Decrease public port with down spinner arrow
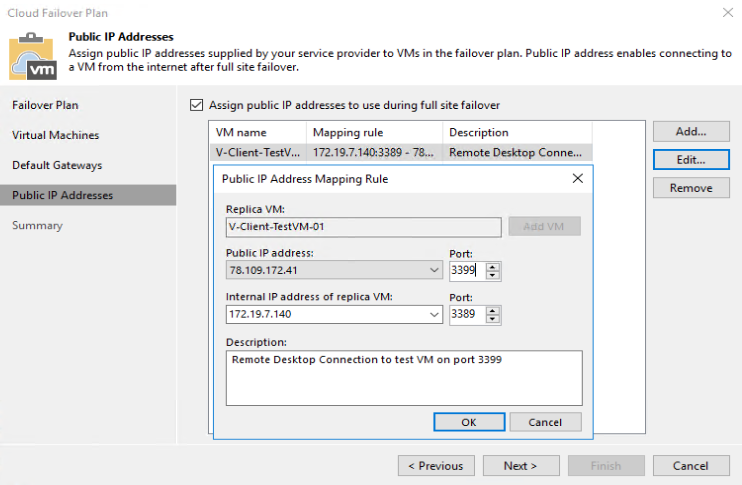 coord(493,275)
